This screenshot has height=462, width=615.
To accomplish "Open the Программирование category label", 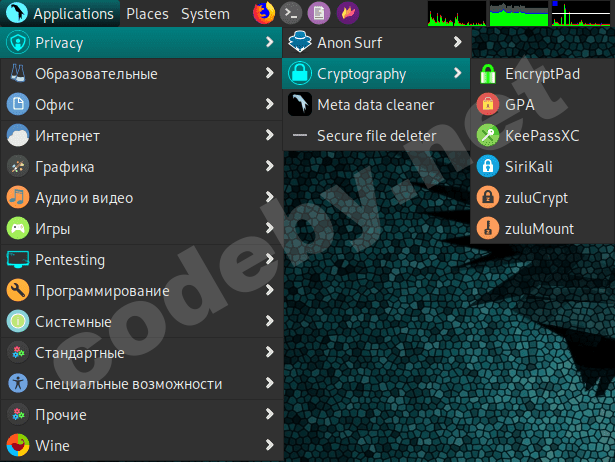I will click(102, 291).
